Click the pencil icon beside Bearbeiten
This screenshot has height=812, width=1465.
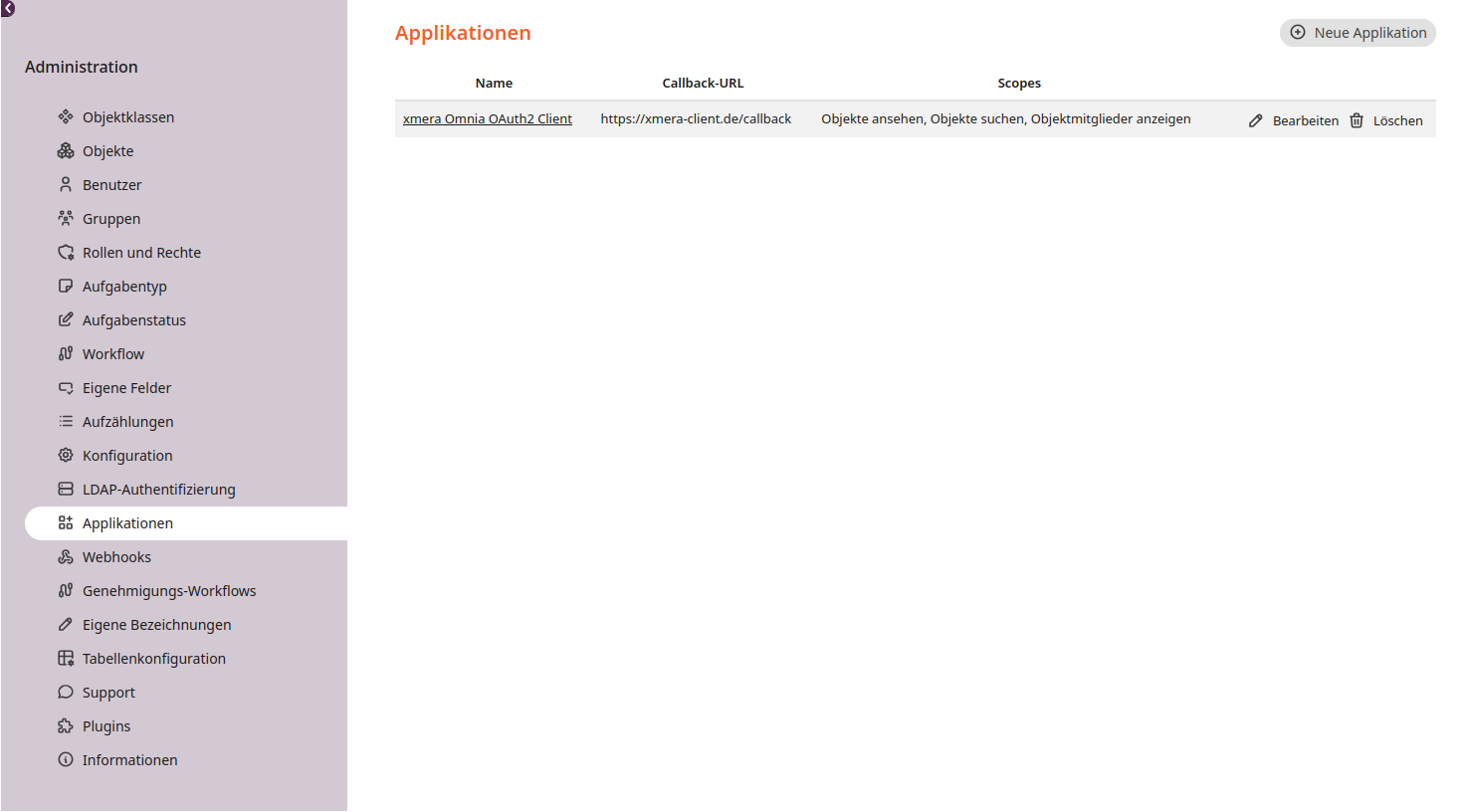(1256, 120)
